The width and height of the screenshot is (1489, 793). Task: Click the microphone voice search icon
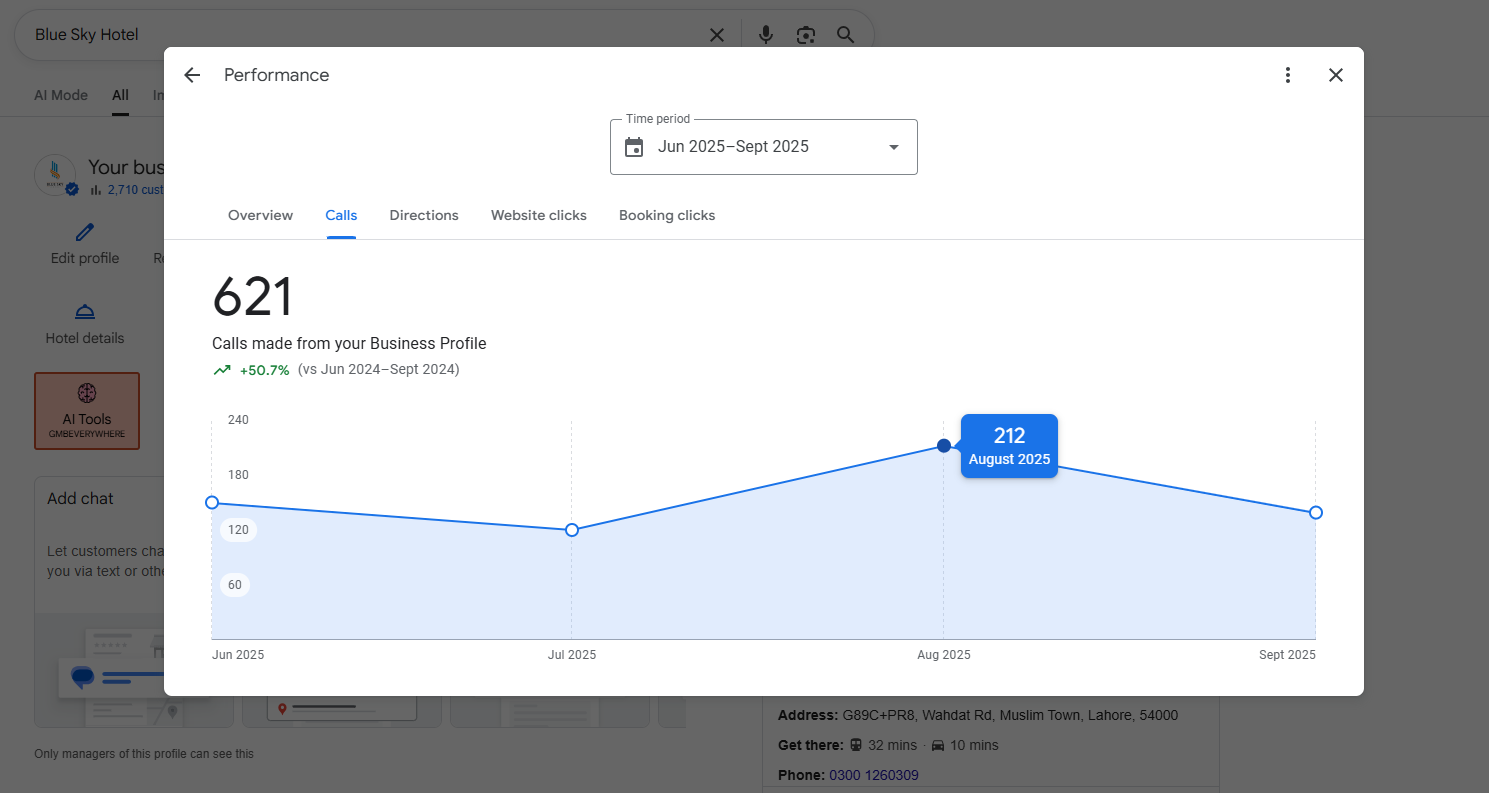[766, 35]
